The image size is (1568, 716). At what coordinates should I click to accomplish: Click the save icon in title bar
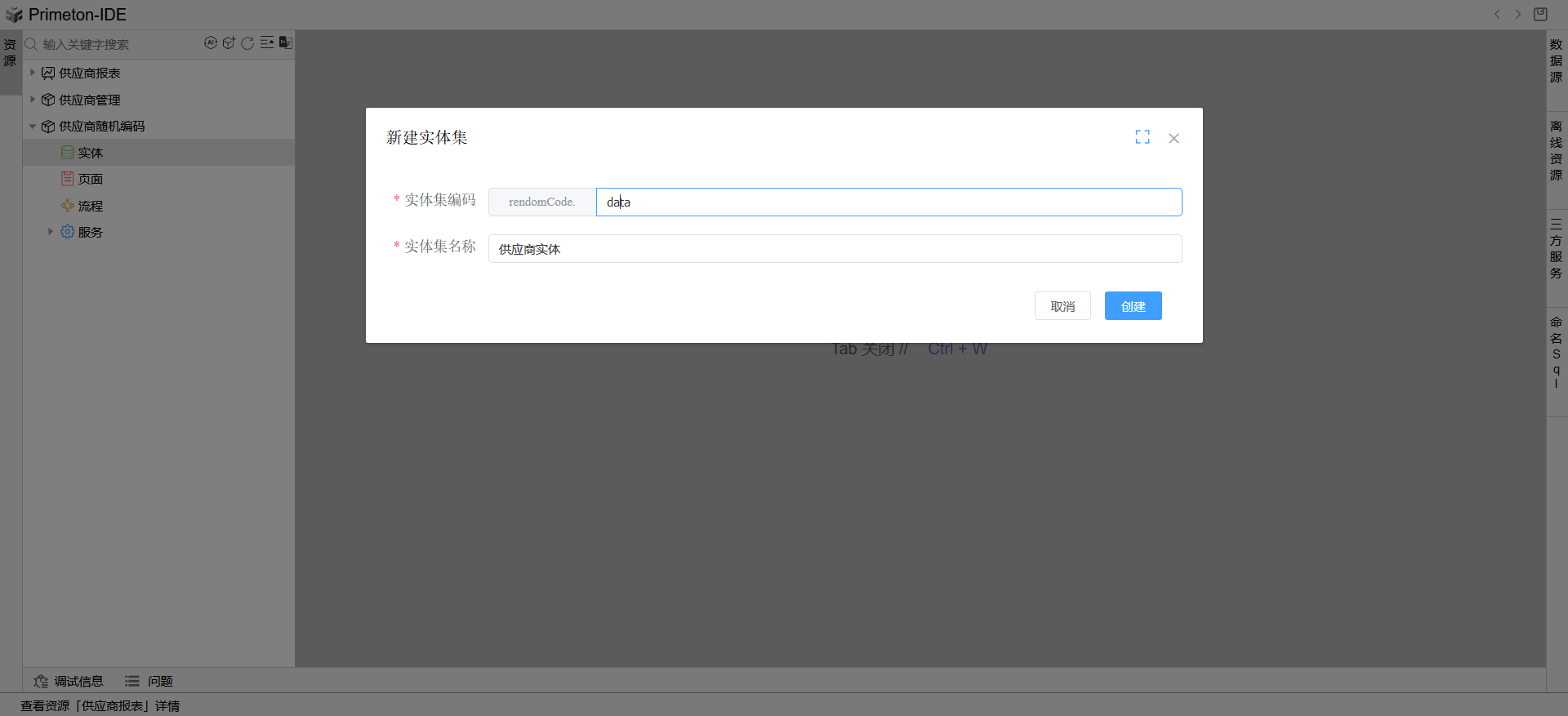coord(1540,15)
